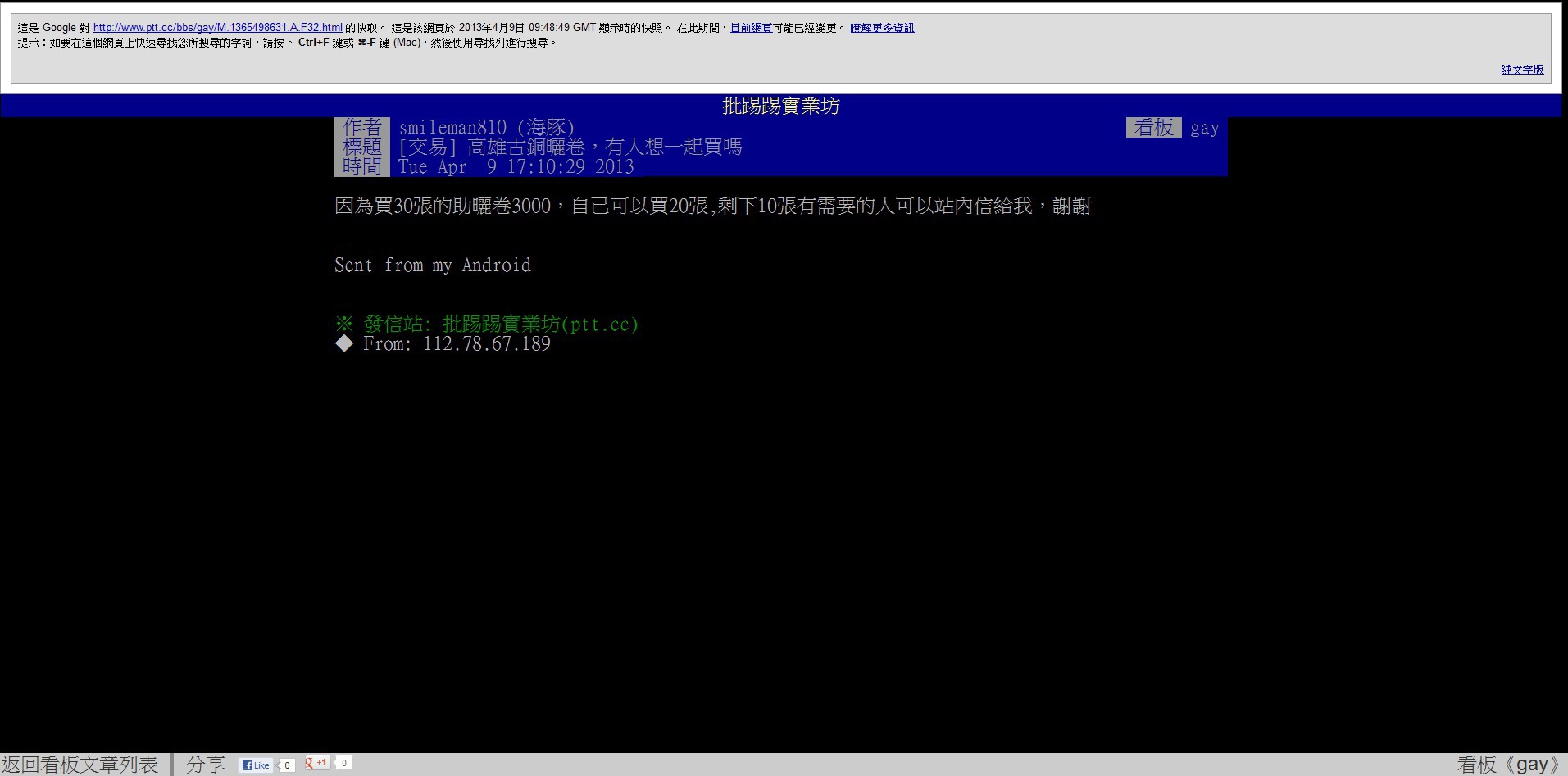Click the author name smileman810 (海豚)
This screenshot has width=1568, height=776.
[x=487, y=127]
